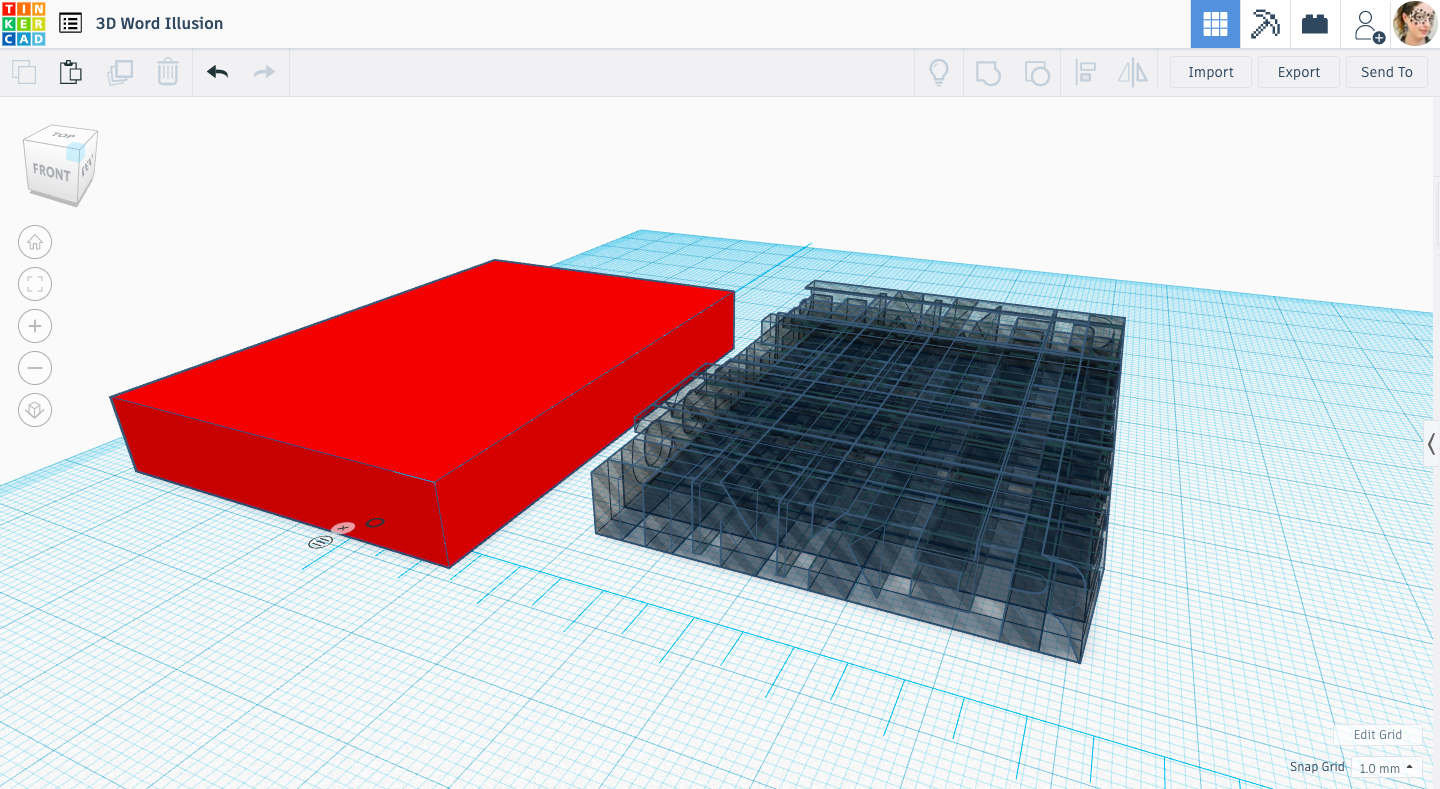
Task: Rename the 3D Word Illusion design title
Action: (160, 23)
